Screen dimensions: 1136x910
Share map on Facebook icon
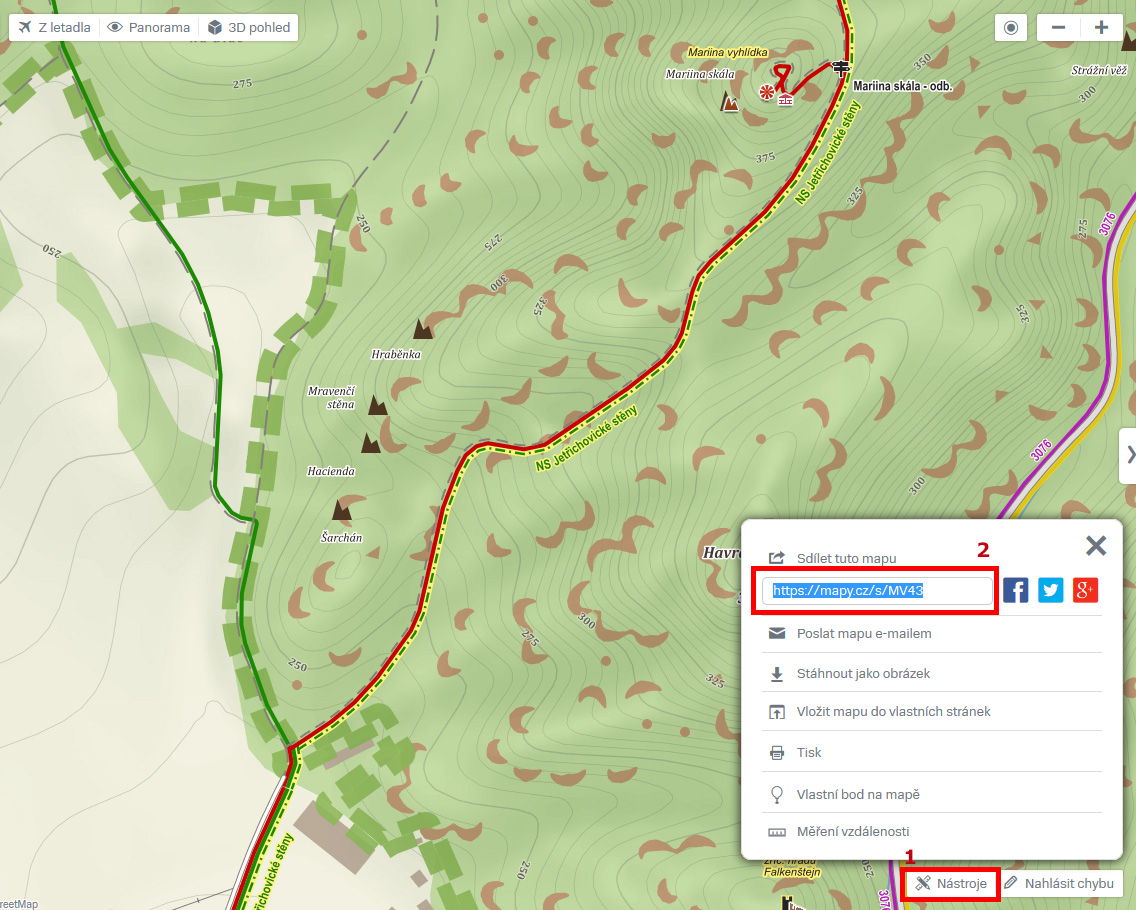tap(1016, 590)
